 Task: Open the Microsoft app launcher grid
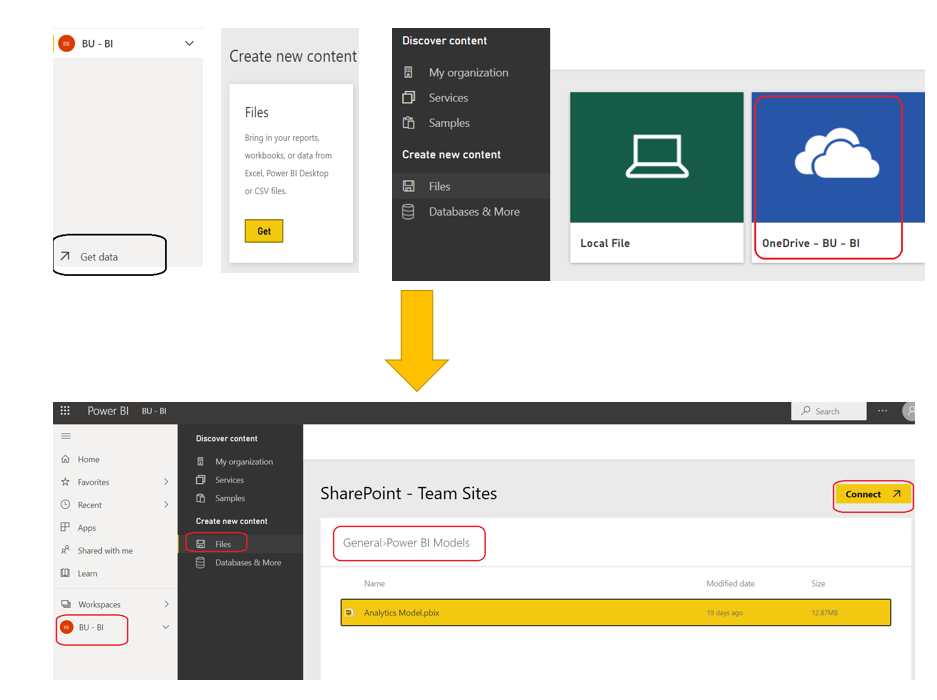pyautogui.click(x=65, y=410)
